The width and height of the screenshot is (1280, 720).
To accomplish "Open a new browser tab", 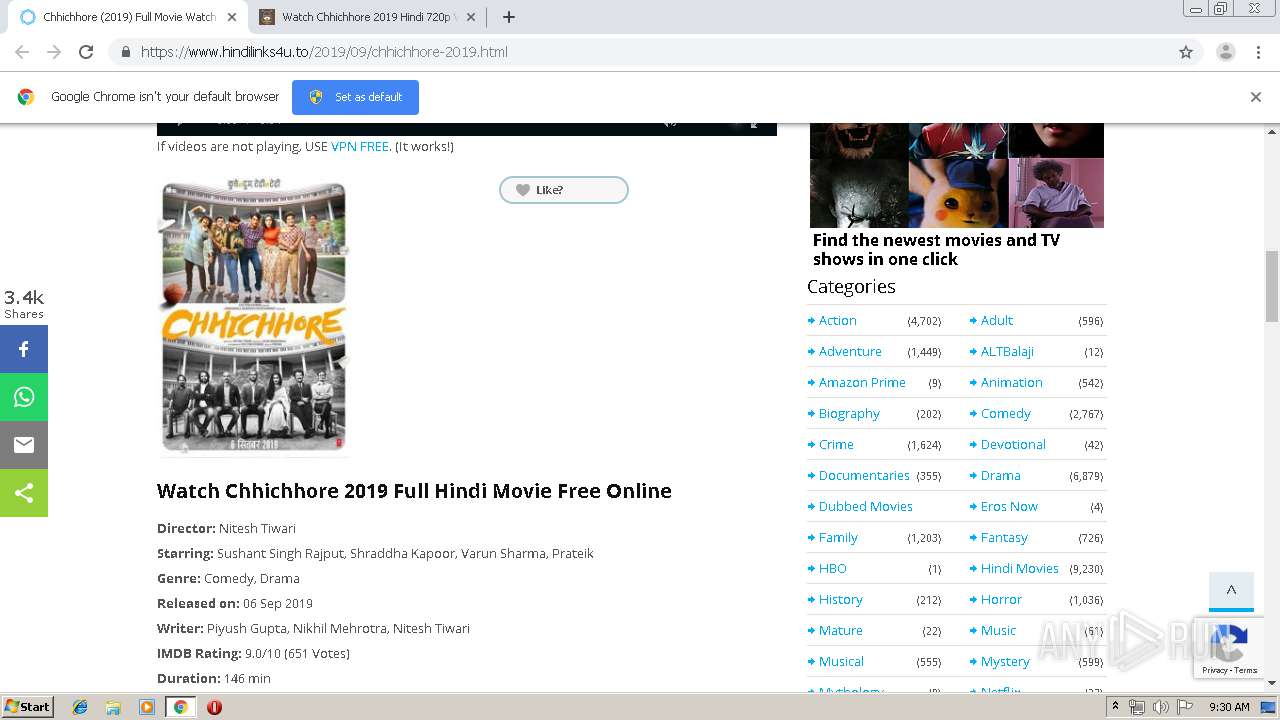I will click(508, 17).
